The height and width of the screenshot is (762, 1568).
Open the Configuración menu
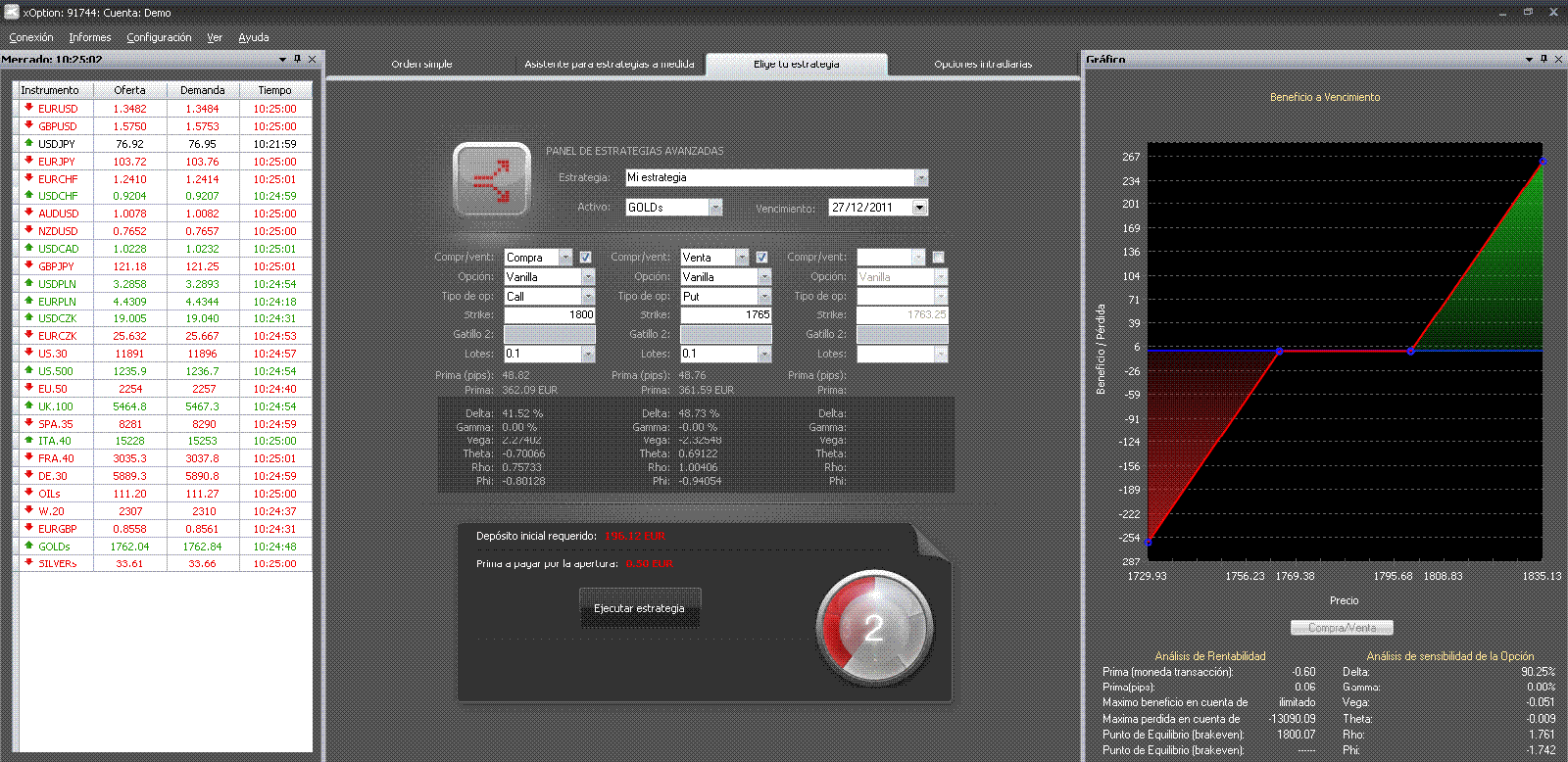point(159,37)
